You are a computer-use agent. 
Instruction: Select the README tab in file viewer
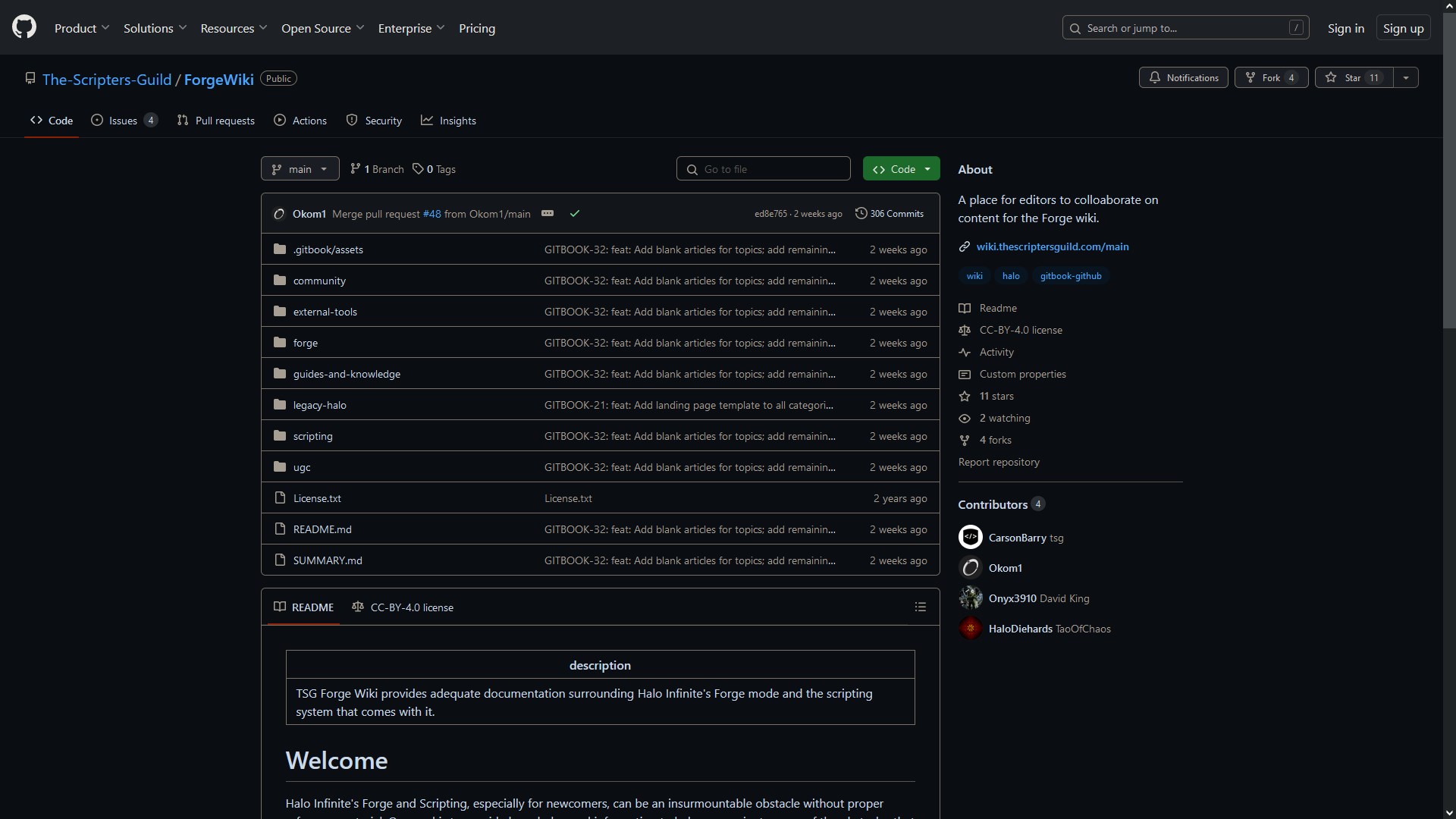(x=303, y=607)
